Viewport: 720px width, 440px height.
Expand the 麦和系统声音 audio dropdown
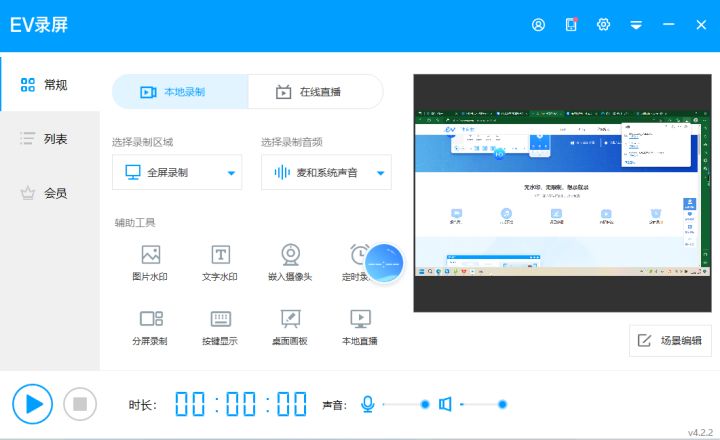click(326, 173)
